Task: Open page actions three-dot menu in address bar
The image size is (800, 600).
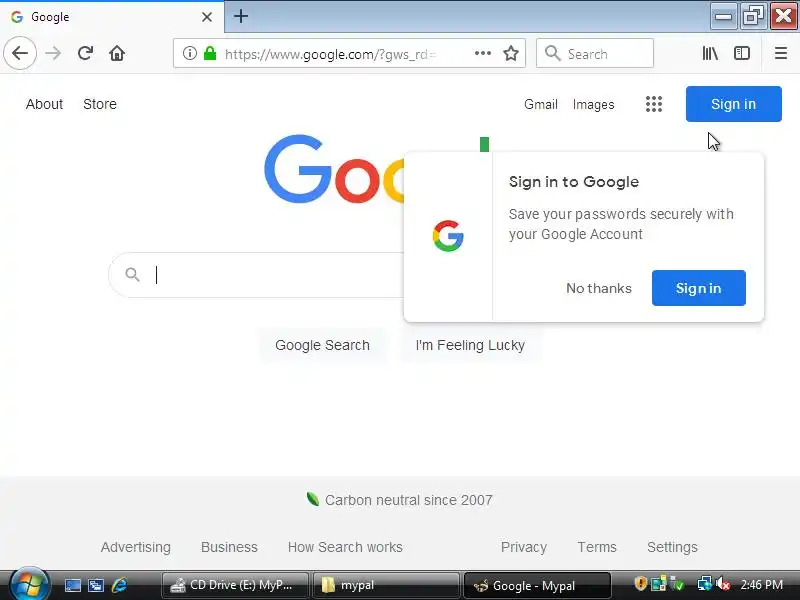Action: [483, 53]
